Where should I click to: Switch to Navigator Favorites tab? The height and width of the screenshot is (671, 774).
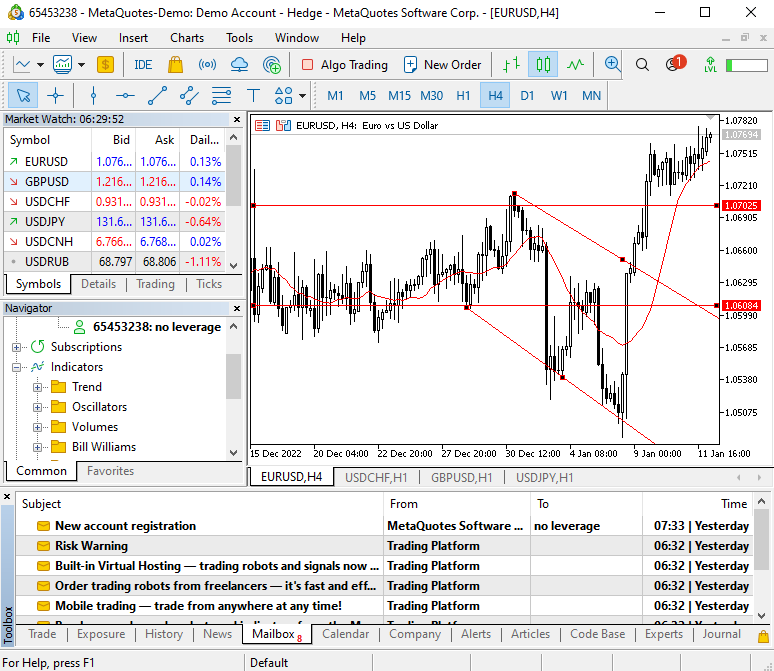[x=111, y=471]
